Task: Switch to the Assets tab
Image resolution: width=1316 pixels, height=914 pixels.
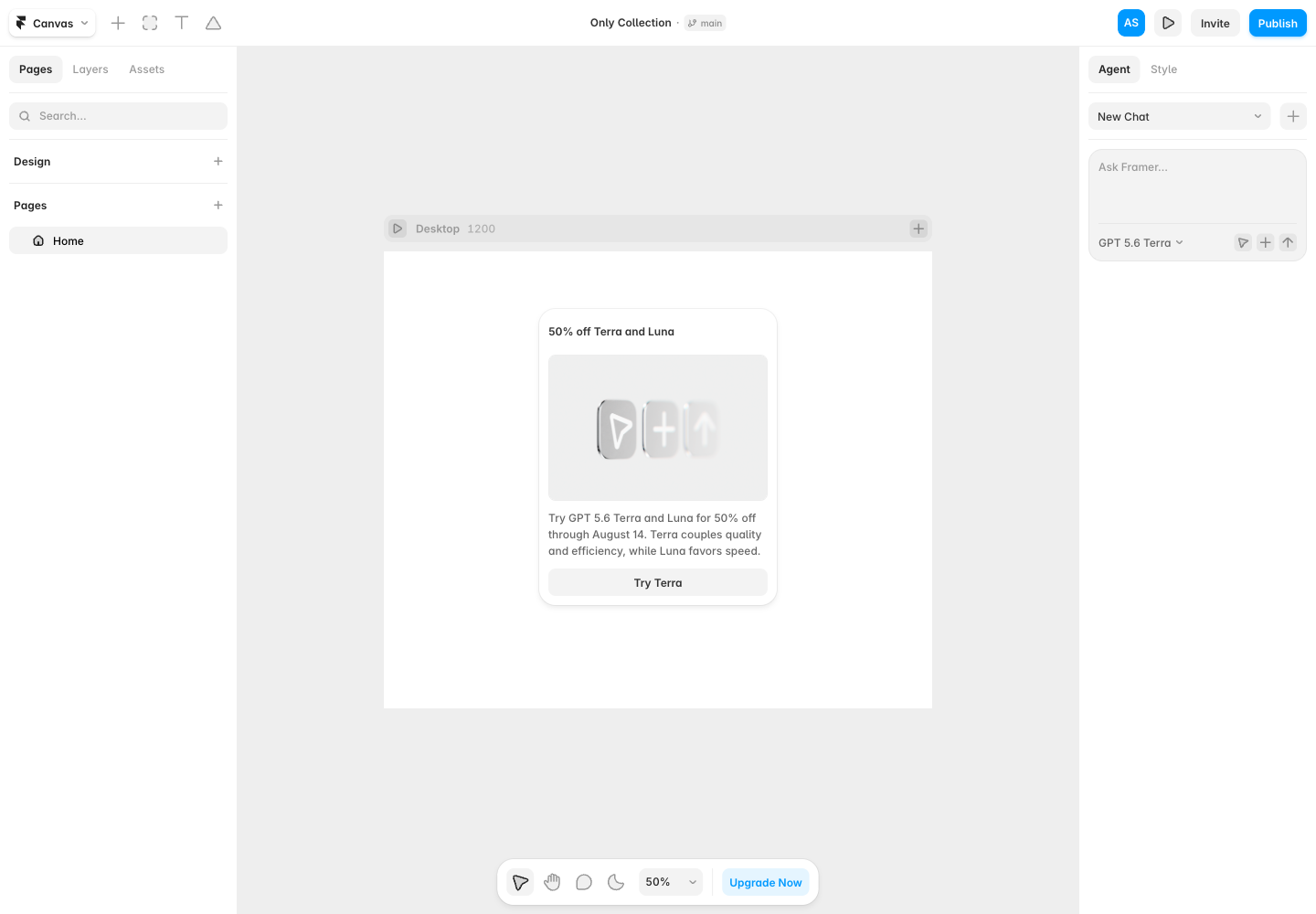Action: (147, 69)
